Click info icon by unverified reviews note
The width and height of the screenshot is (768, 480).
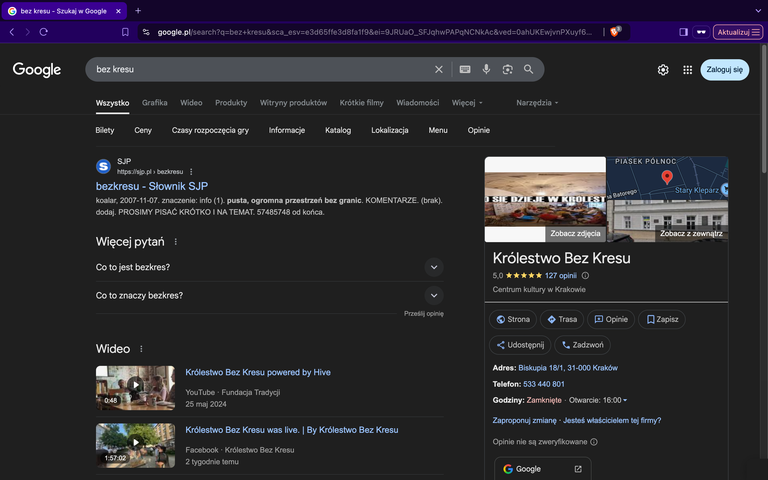pyautogui.click(x=594, y=442)
